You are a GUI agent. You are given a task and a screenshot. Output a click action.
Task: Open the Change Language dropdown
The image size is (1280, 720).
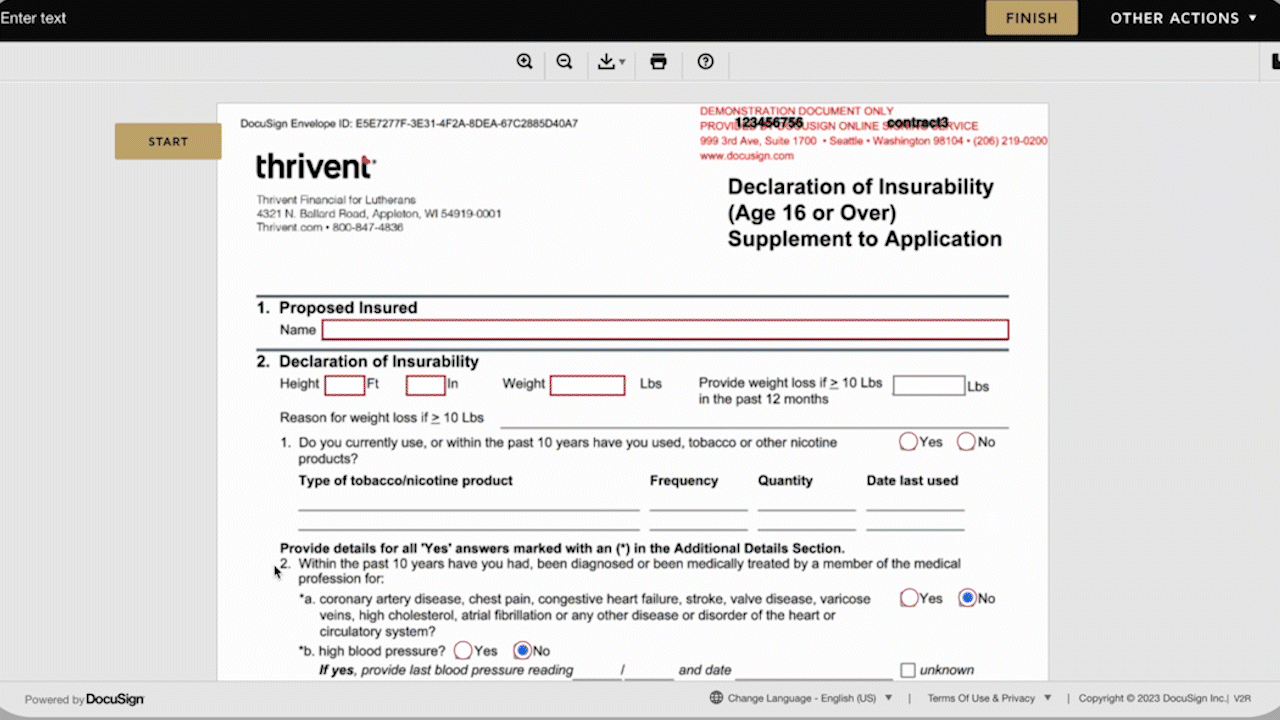coord(805,698)
